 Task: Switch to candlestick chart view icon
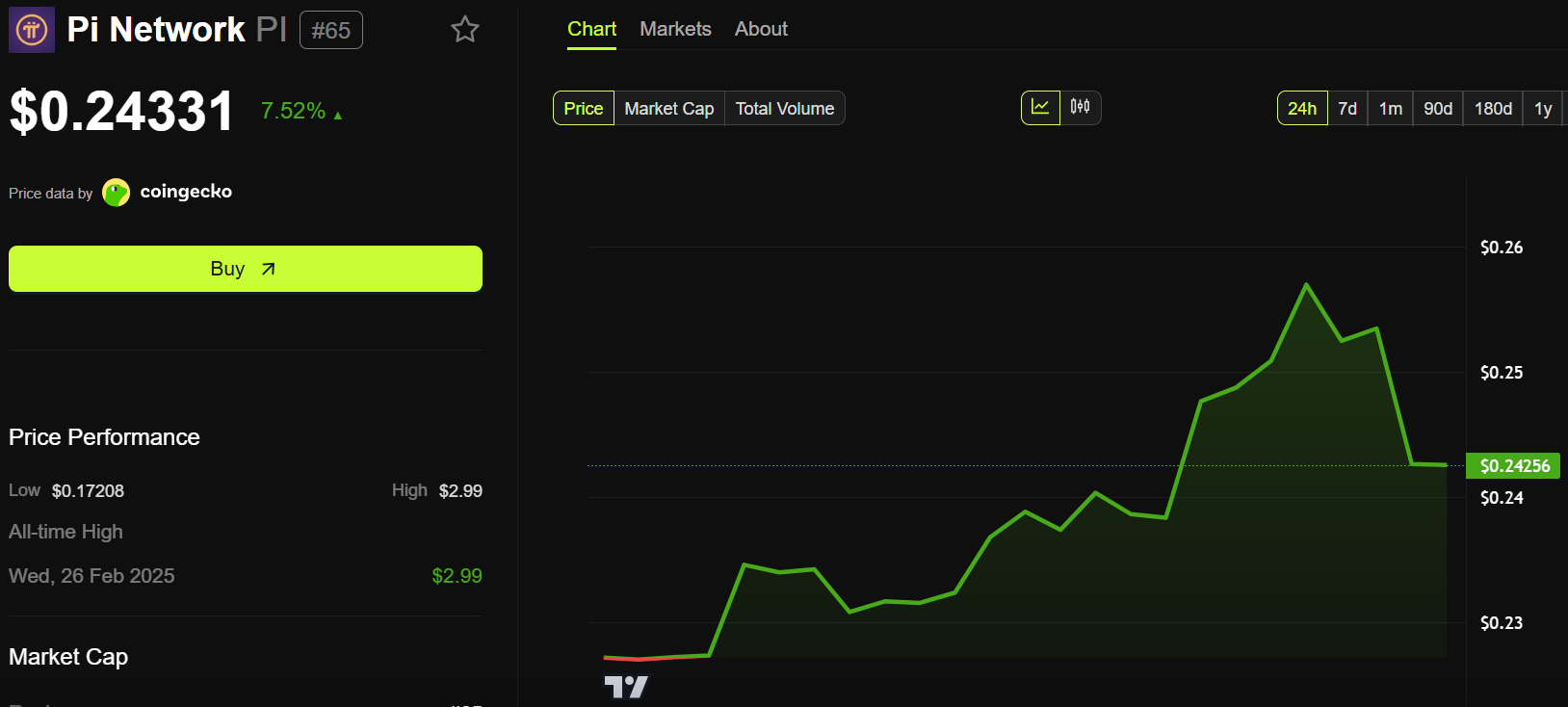pos(1081,108)
